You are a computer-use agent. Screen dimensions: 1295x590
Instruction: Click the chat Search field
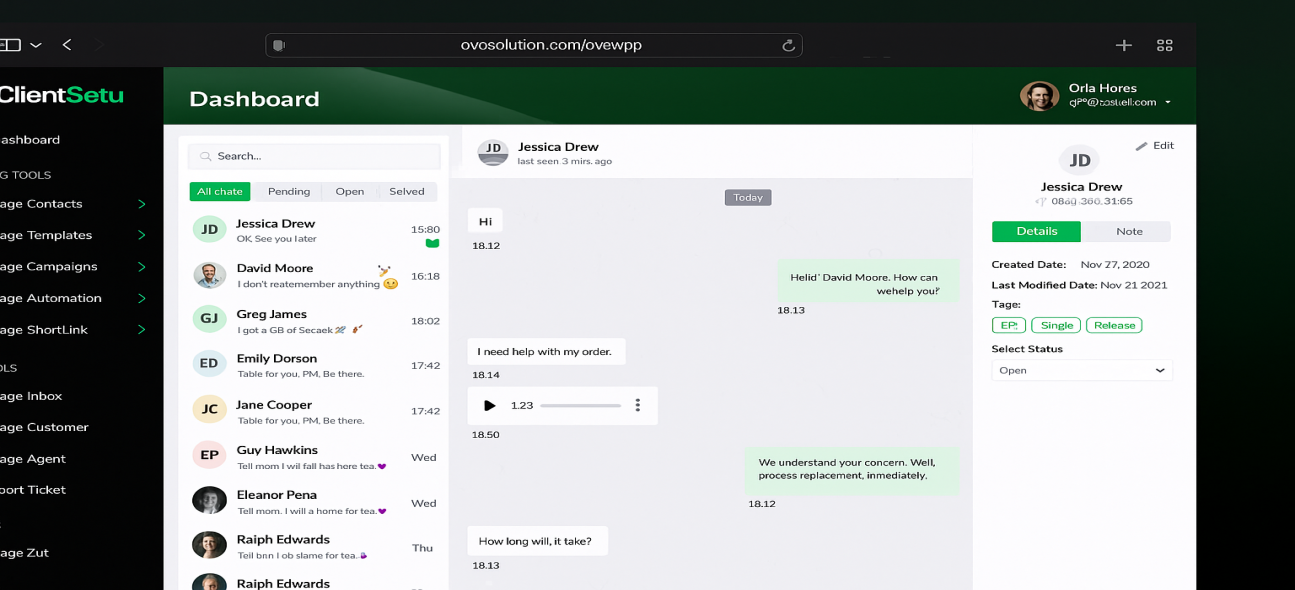click(314, 156)
